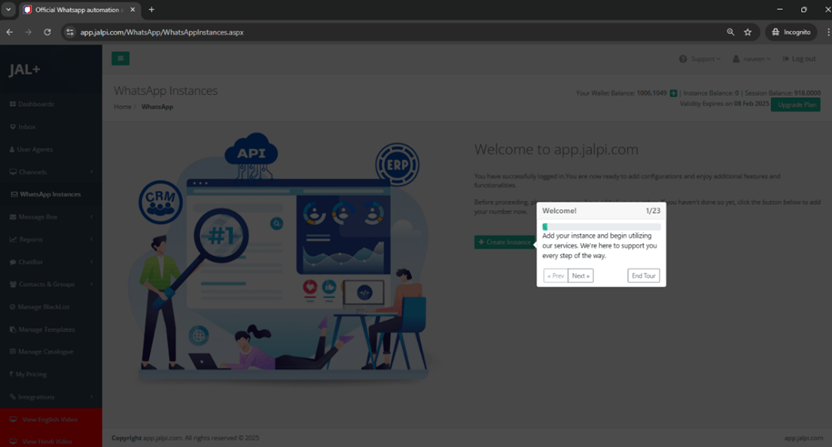The width and height of the screenshot is (832, 447).
Task: Click the green sidebar toggle hamburger icon
Action: click(120, 58)
